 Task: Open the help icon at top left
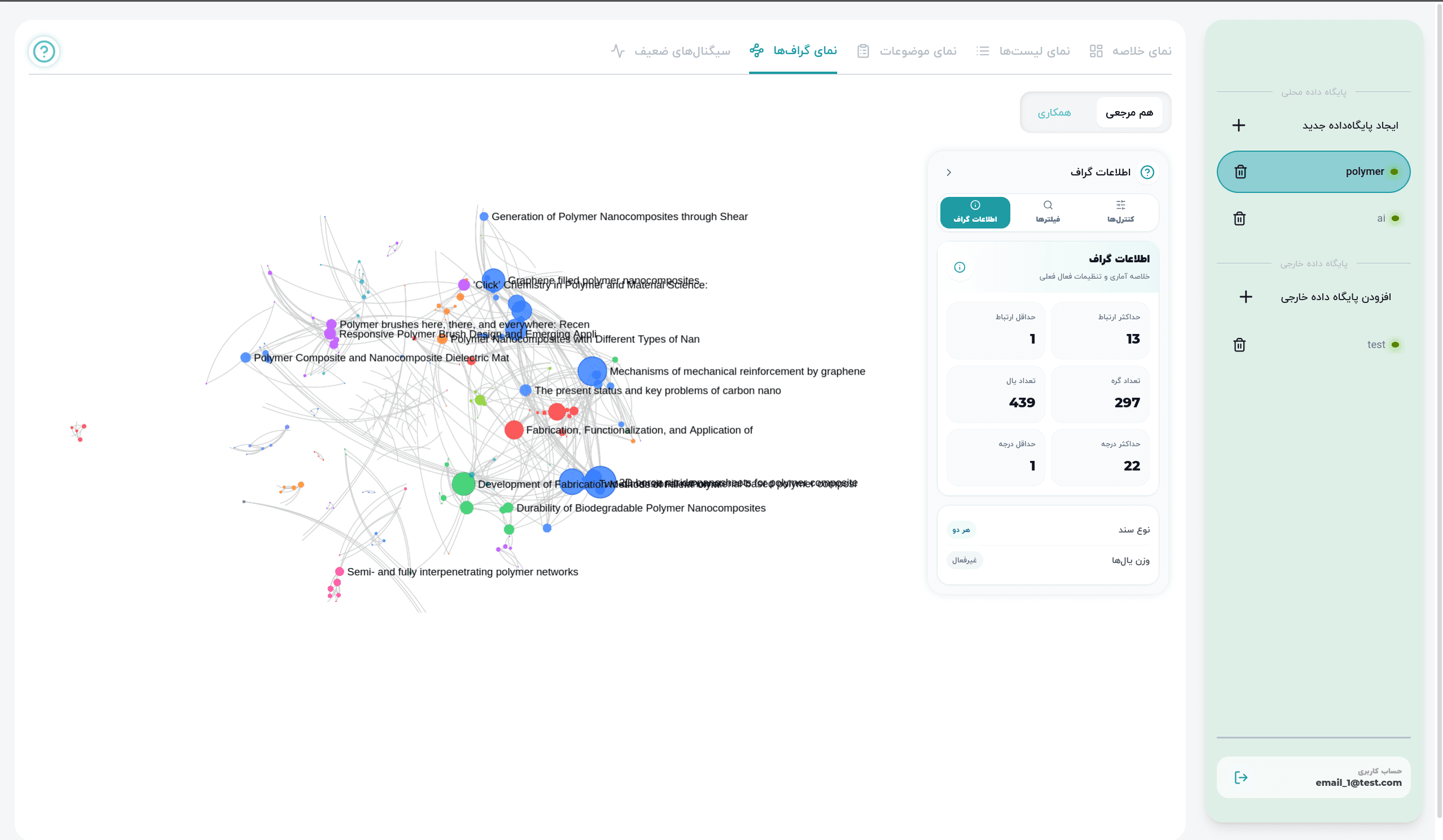(44, 51)
